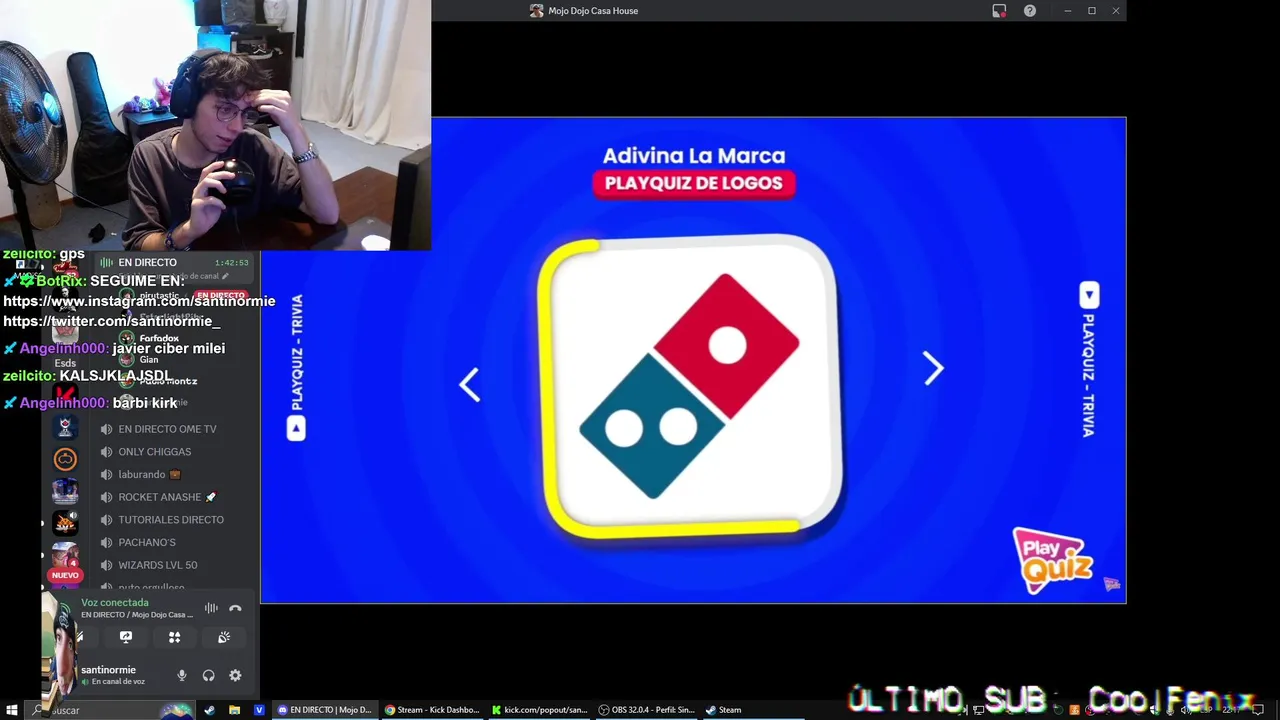This screenshot has height=720, width=1280.
Task: Switch to OBS 32.0.4 taskbar window
Action: point(646,710)
